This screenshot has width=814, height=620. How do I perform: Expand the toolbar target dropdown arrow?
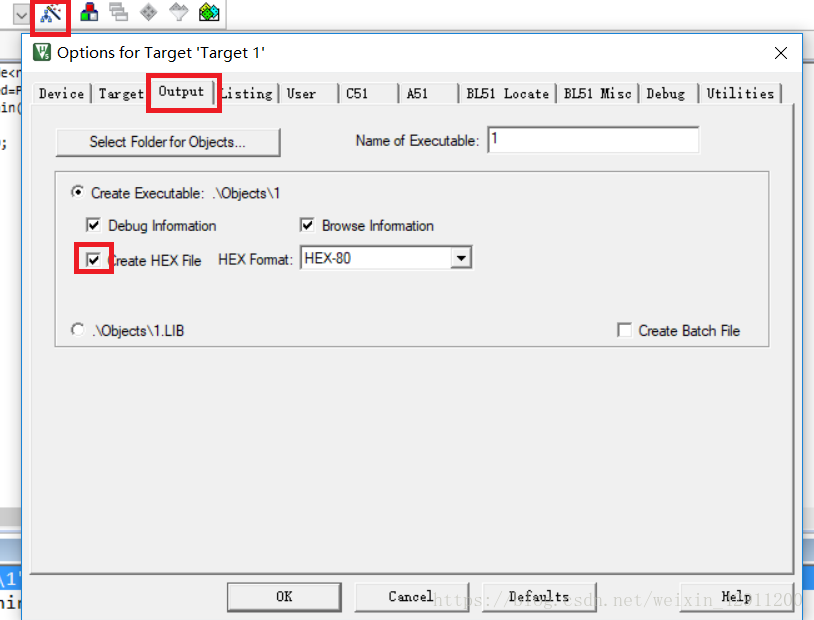[x=21, y=15]
